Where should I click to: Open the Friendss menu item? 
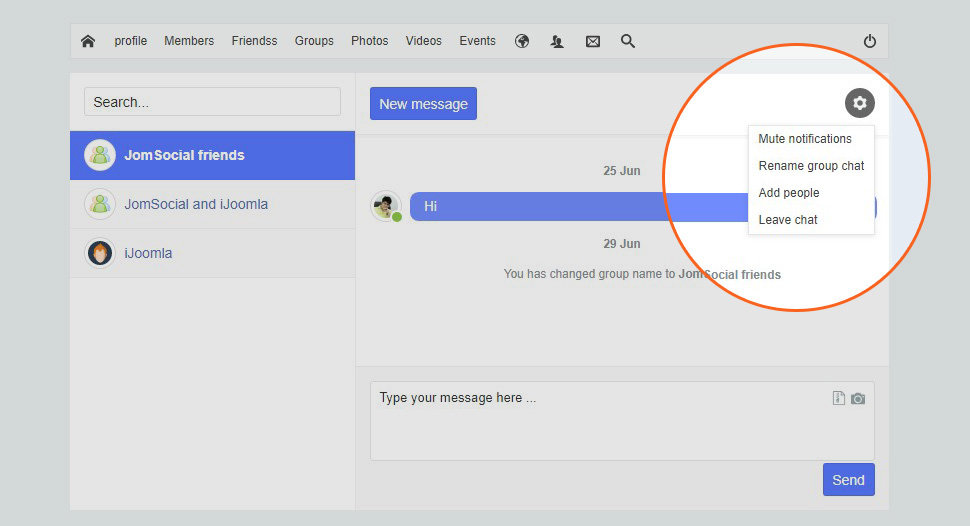pos(254,41)
